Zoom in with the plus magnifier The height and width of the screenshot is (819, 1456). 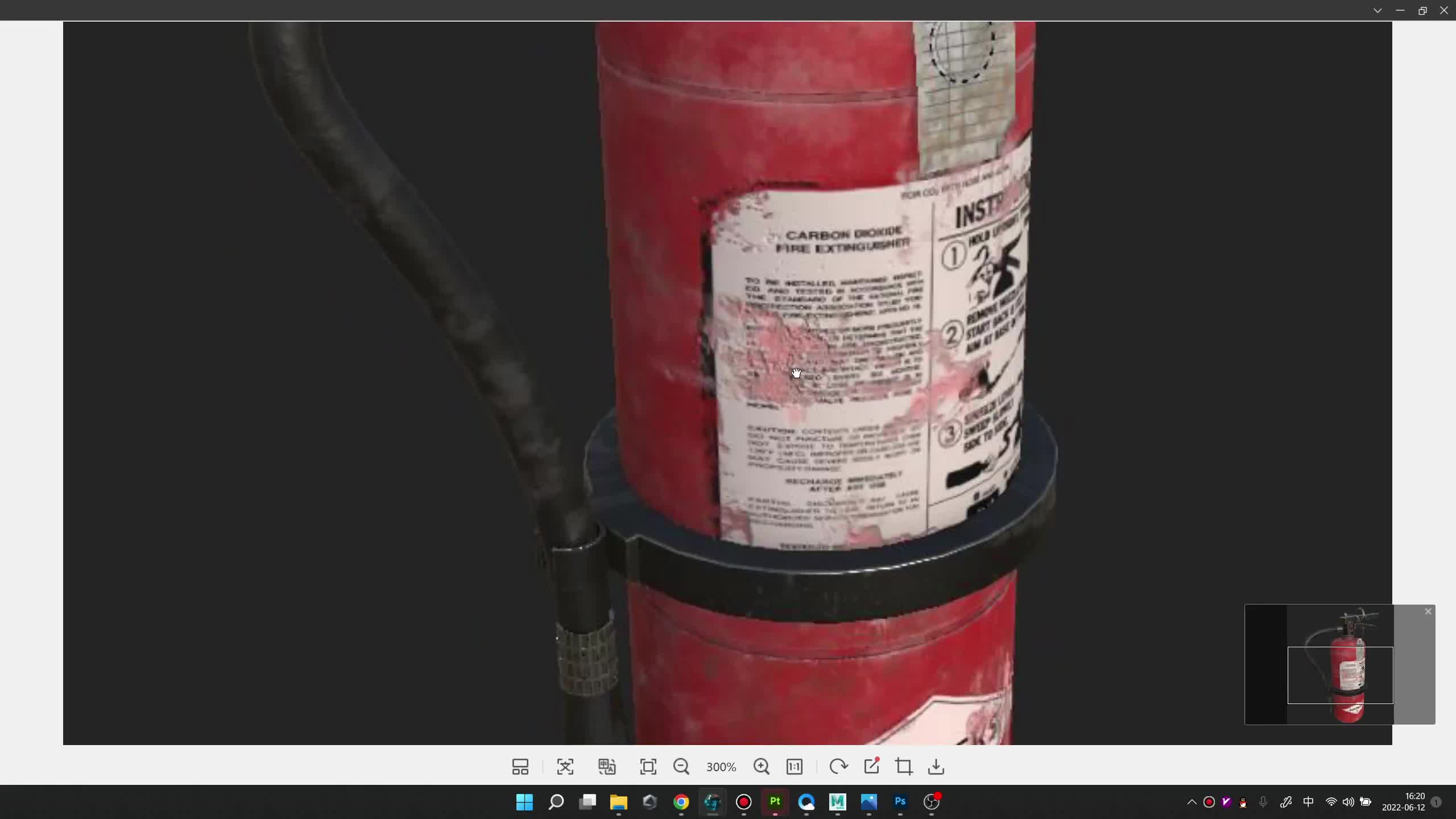click(762, 767)
